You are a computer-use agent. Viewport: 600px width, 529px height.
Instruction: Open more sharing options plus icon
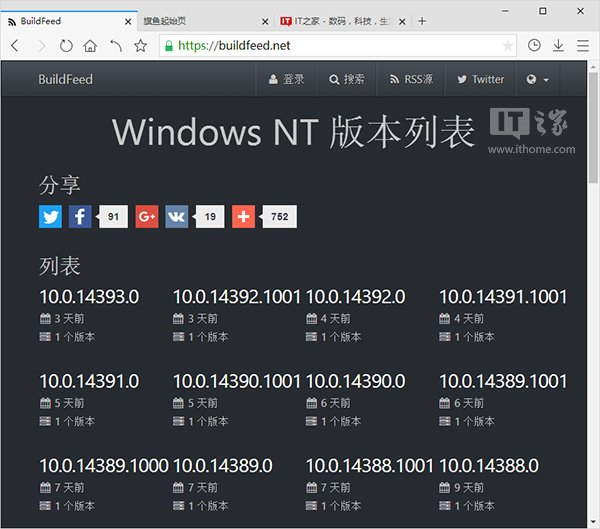(x=243, y=216)
